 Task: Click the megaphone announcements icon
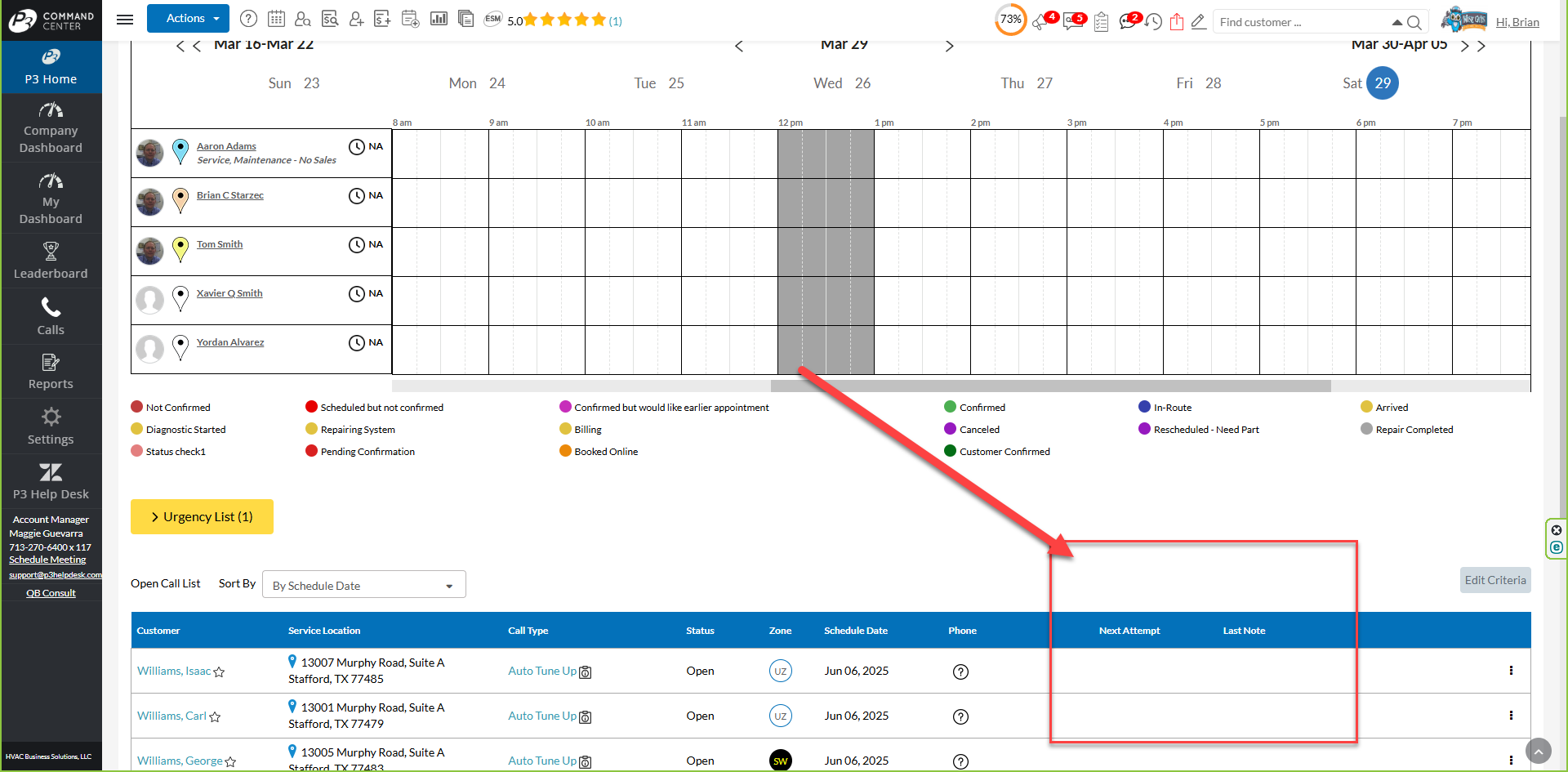pos(1040,22)
